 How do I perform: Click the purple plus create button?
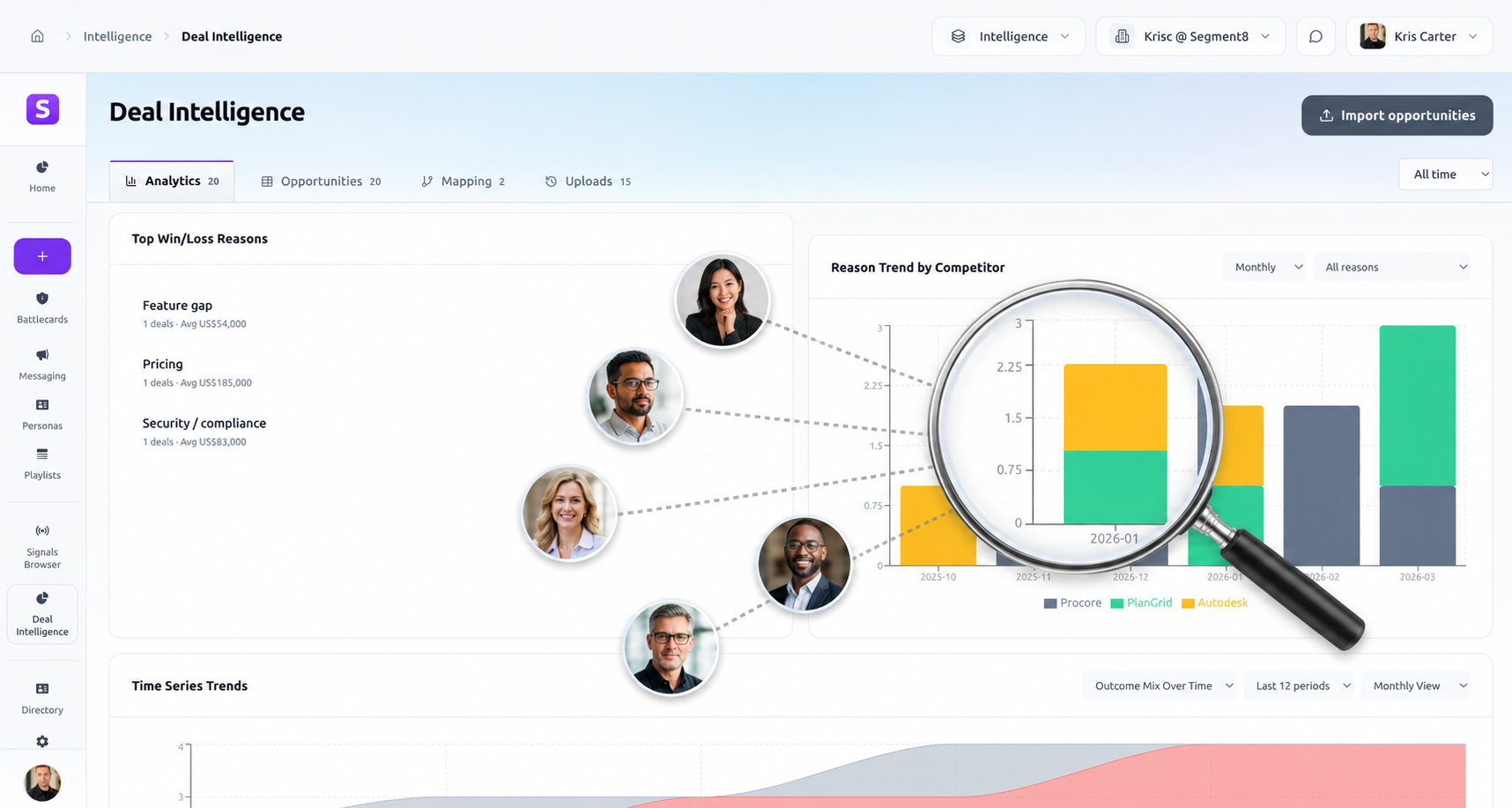point(42,256)
